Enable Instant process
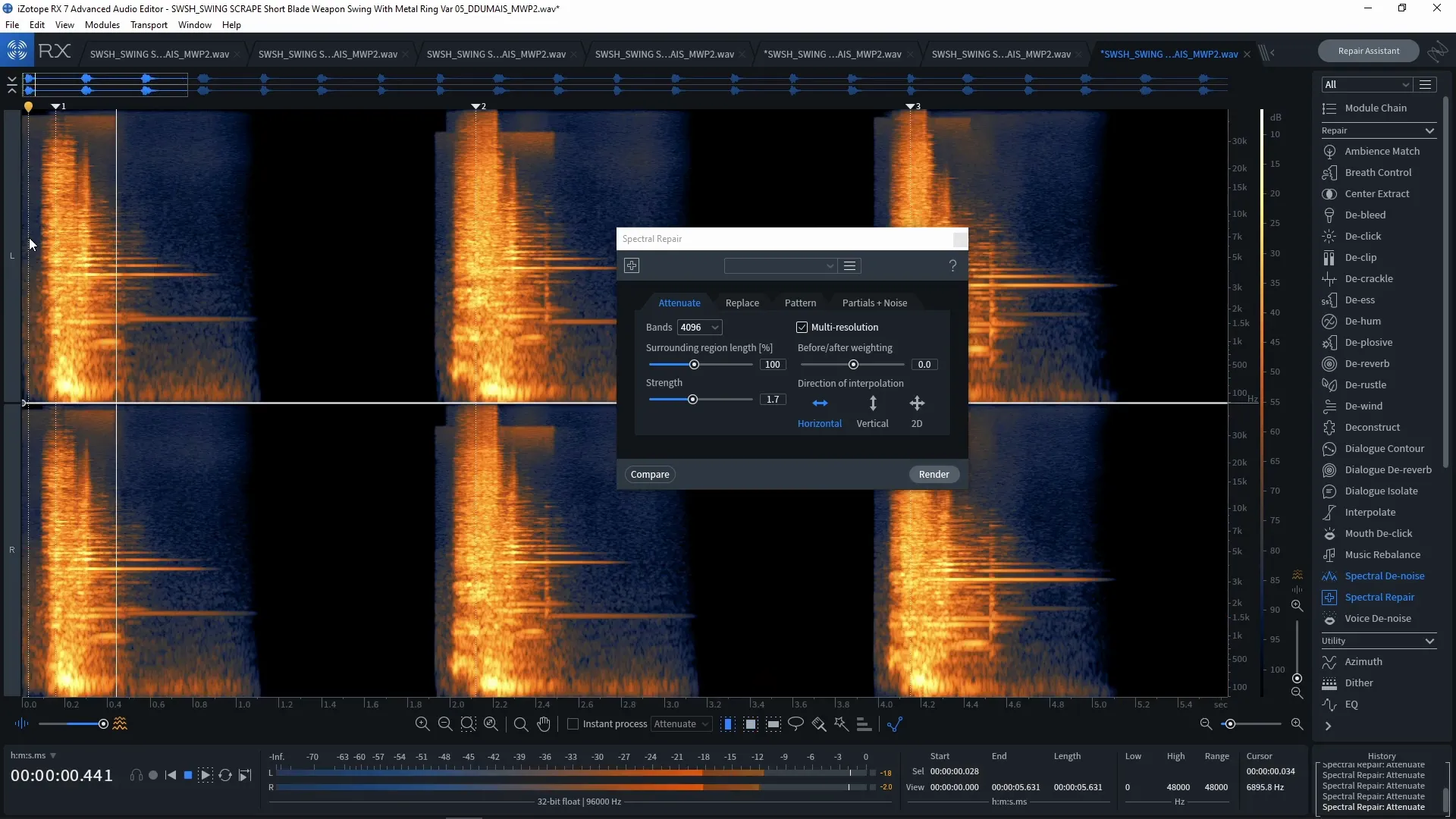Image resolution: width=1456 pixels, height=819 pixels. pos(573,724)
